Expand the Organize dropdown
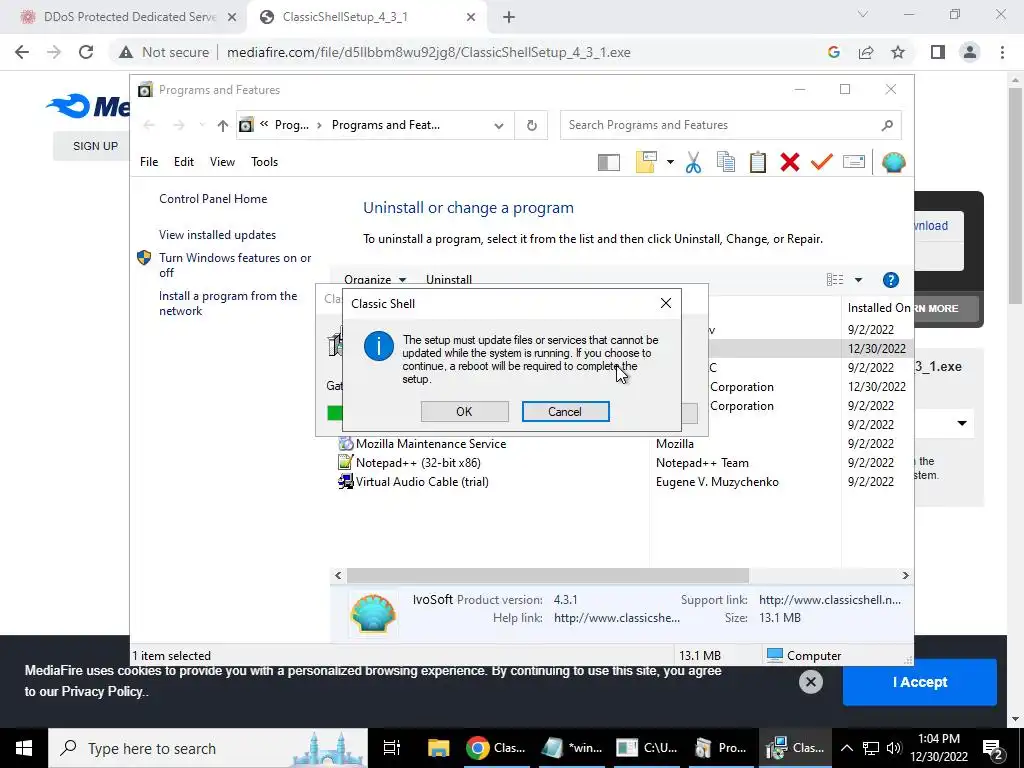Screen dimensions: 1024x768 [x=375, y=280]
